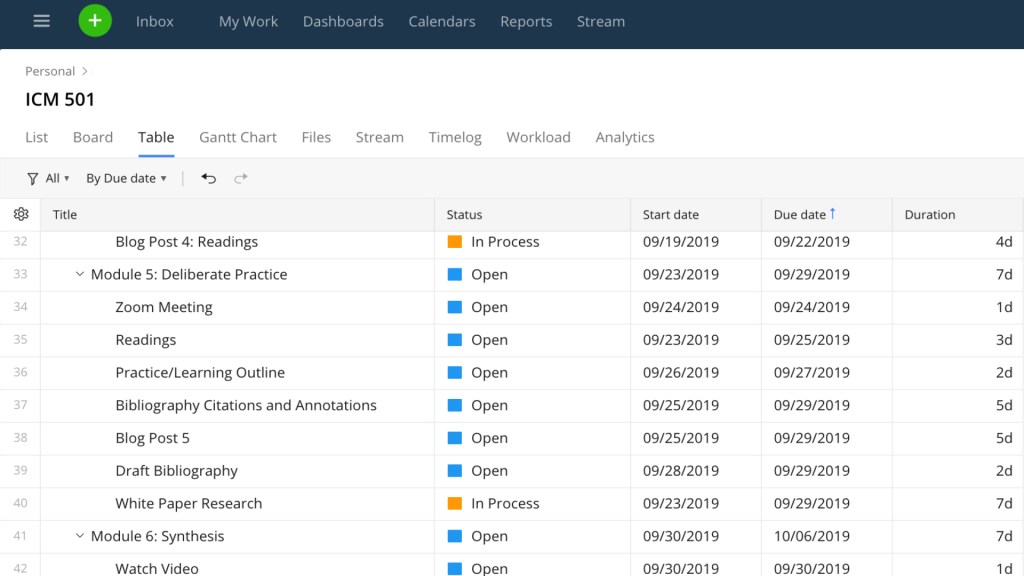Click the filter funnel icon
Image resolution: width=1024 pixels, height=576 pixels.
tap(33, 178)
